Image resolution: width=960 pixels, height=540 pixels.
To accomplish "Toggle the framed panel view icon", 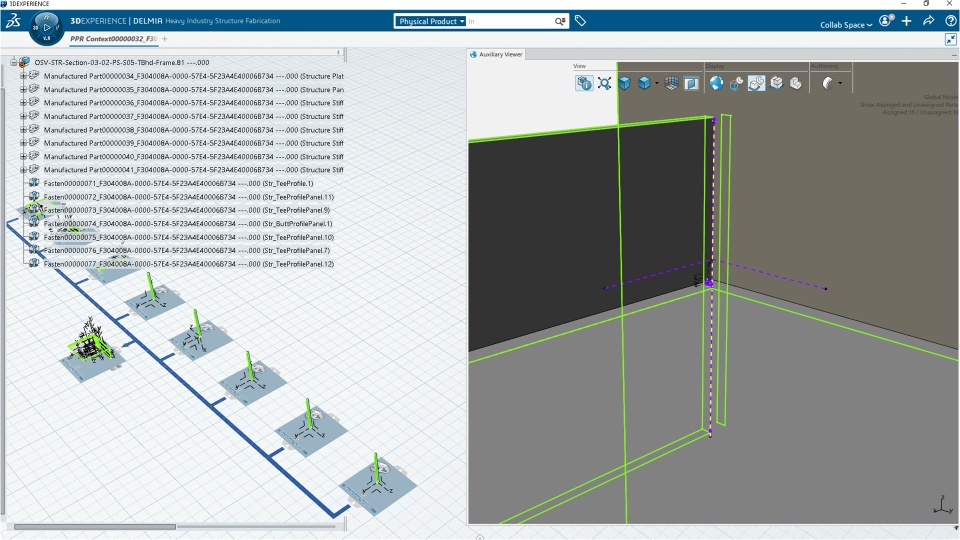I will (691, 83).
